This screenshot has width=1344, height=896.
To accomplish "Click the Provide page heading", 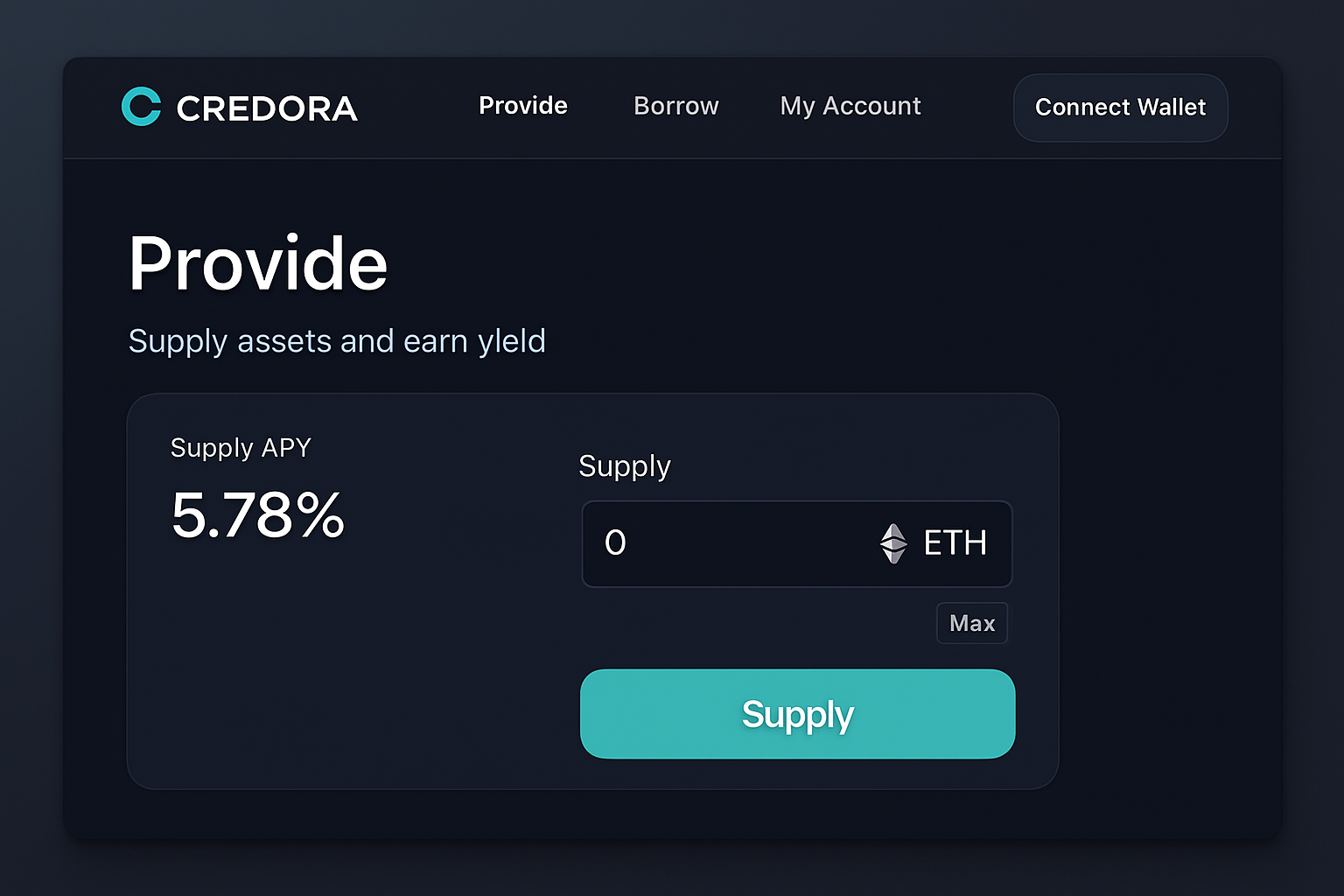I will click(257, 262).
